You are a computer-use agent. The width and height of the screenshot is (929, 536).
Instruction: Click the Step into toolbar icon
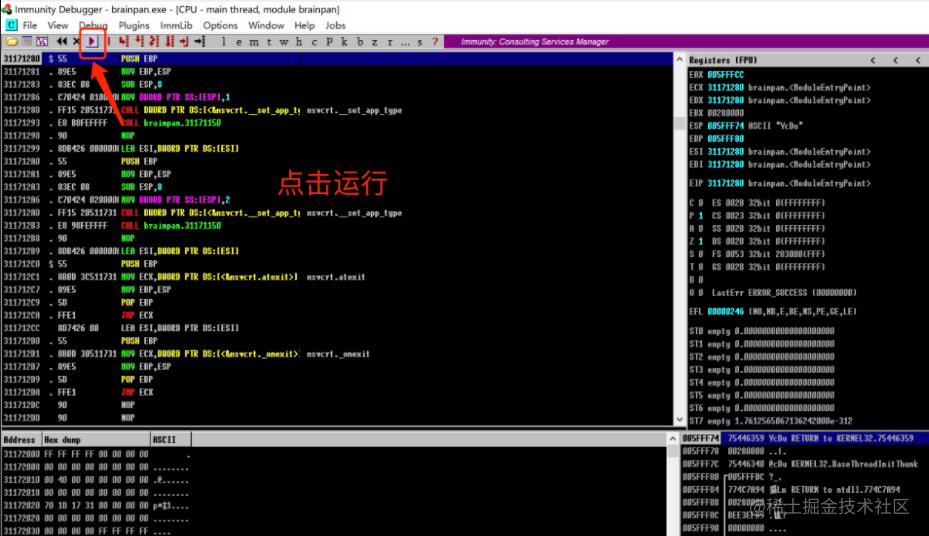(x=123, y=41)
